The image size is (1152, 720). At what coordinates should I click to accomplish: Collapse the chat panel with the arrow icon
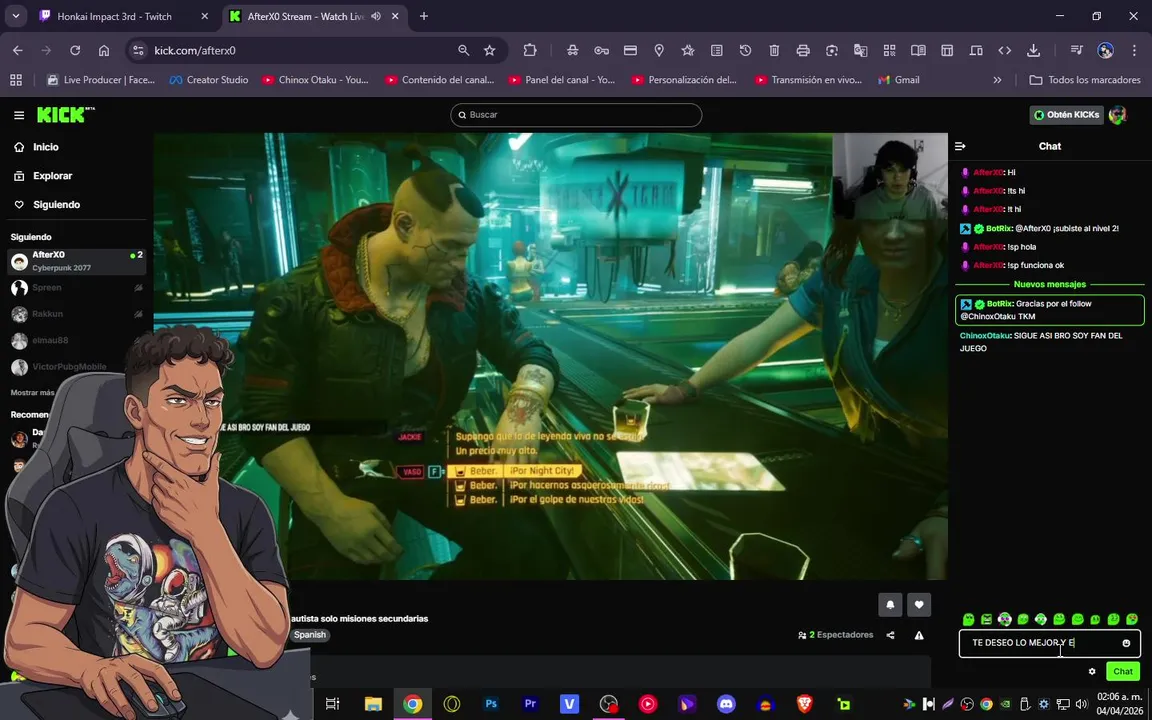coord(960,146)
